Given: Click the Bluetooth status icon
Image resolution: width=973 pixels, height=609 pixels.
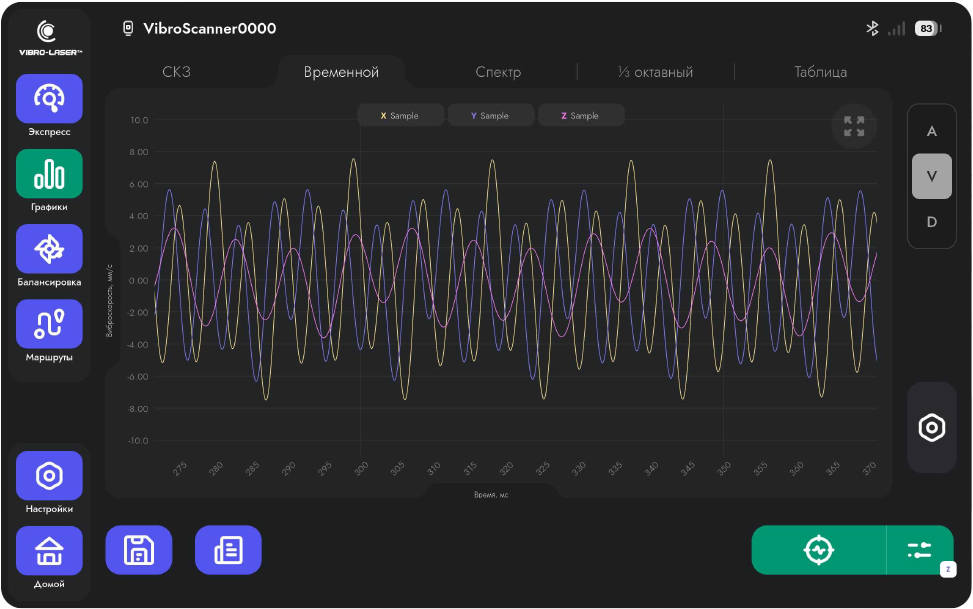Looking at the screenshot, I should (x=872, y=29).
